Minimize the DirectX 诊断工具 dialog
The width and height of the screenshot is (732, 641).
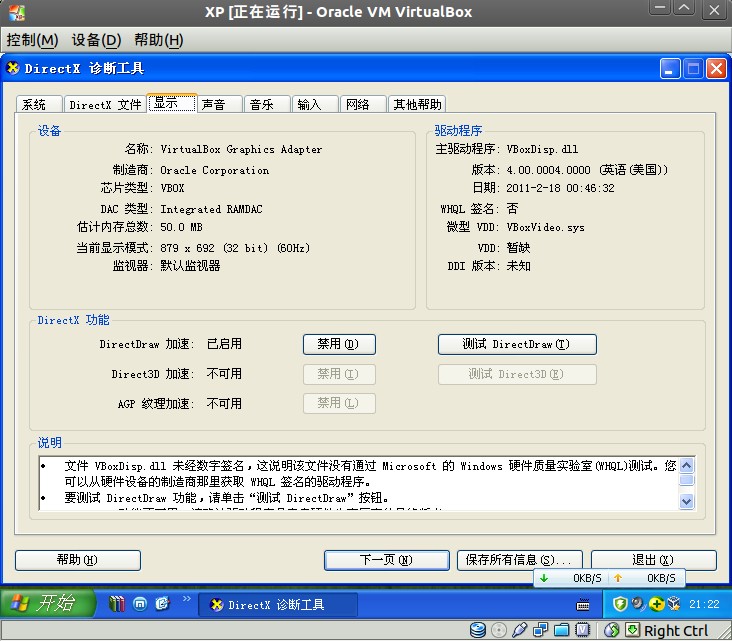click(x=669, y=69)
